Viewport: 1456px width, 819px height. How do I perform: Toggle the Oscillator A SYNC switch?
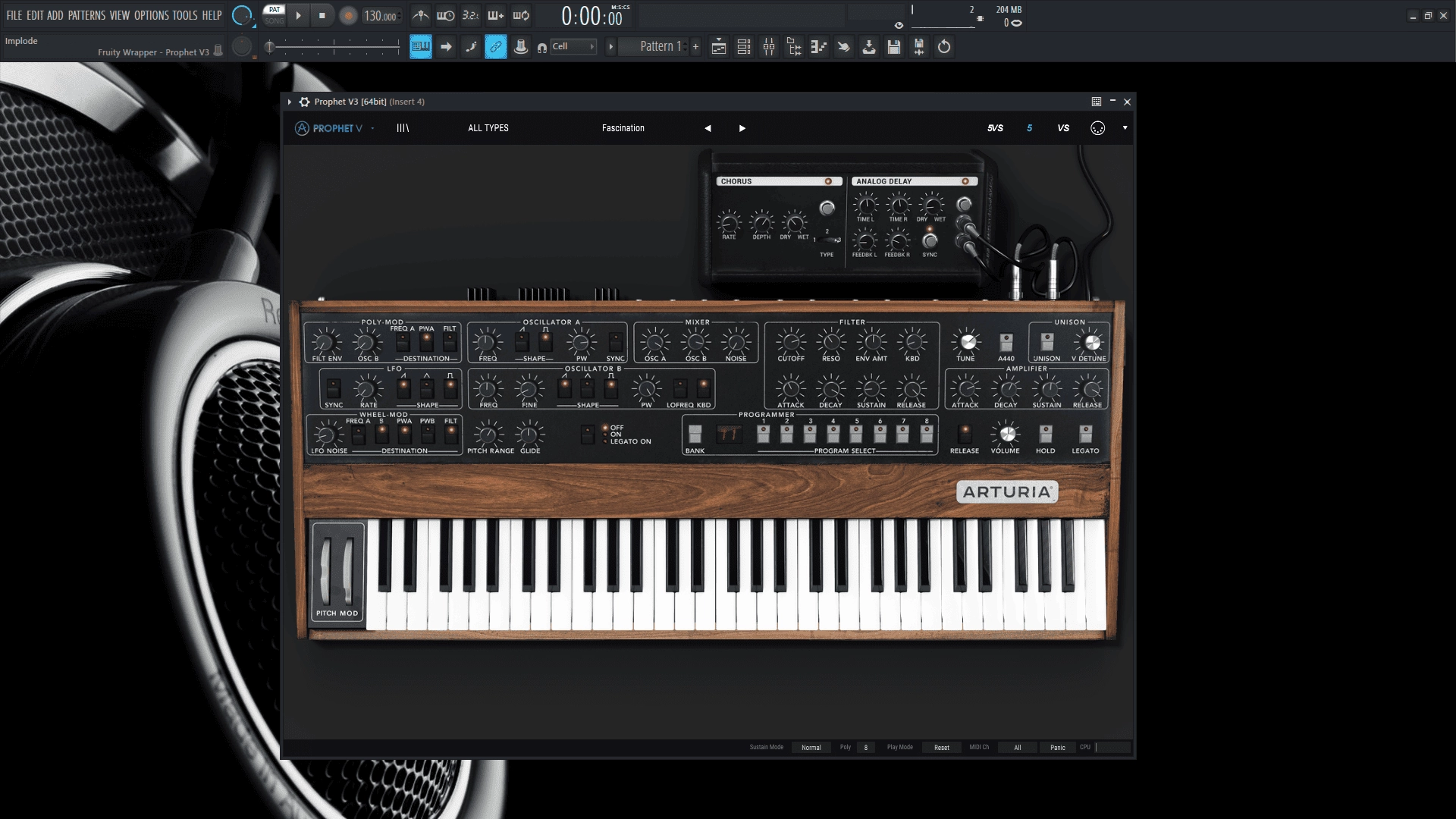[616, 342]
